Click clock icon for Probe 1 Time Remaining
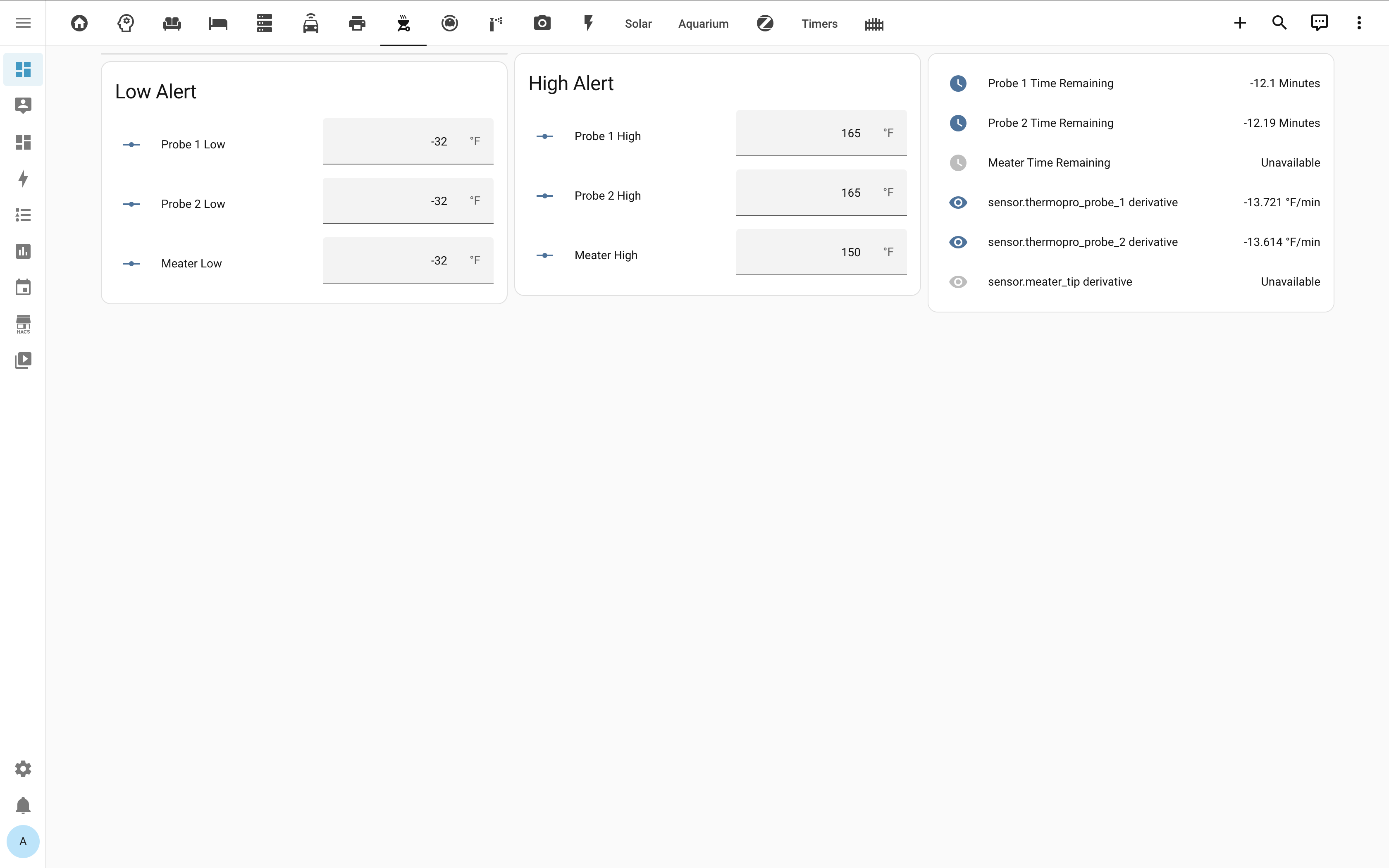The height and width of the screenshot is (868, 1389). pyautogui.click(x=958, y=83)
